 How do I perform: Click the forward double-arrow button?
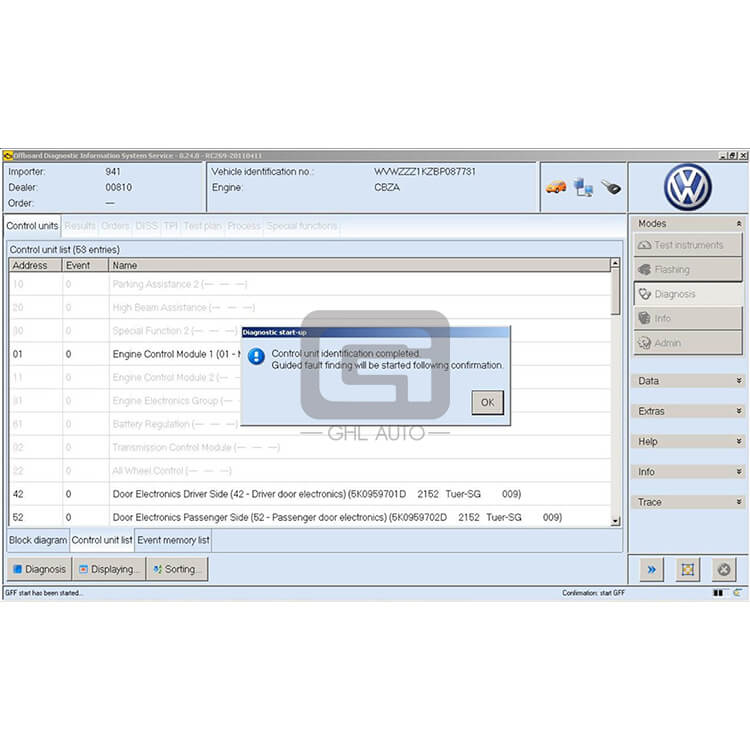tap(651, 569)
